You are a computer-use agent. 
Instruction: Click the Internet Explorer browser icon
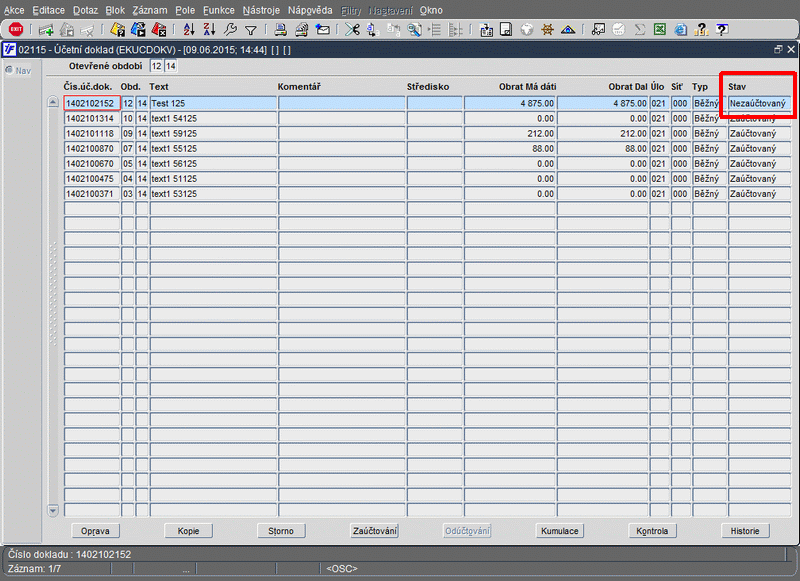(681, 30)
